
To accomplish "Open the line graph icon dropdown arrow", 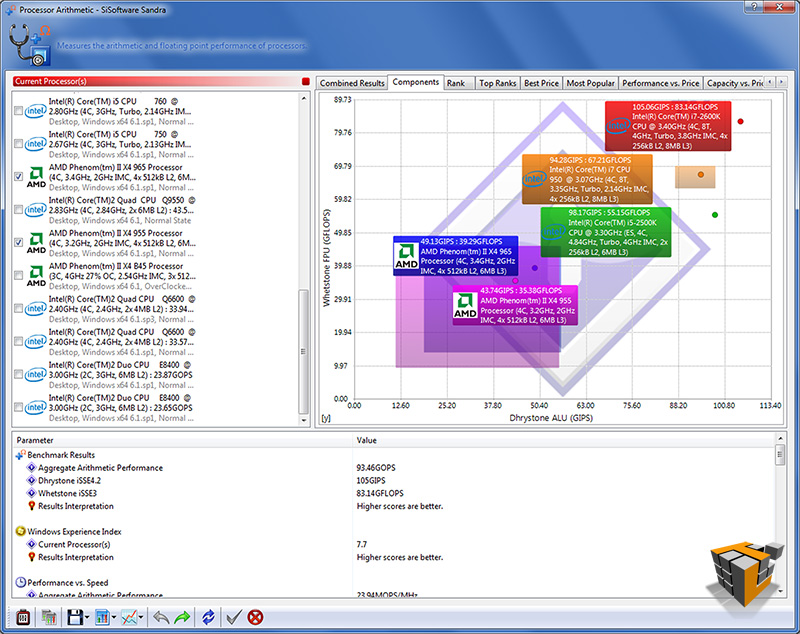I will tap(141, 618).
